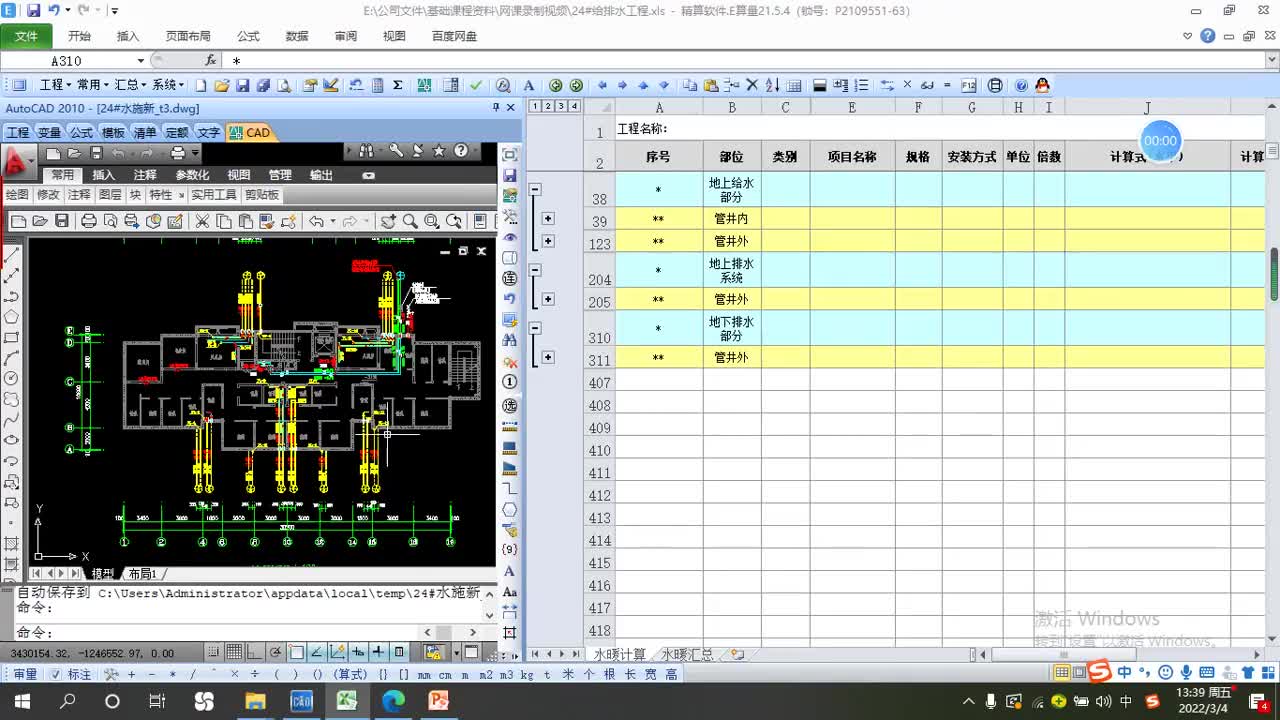Click the F12 key icon in the toolbar

pos(968,85)
